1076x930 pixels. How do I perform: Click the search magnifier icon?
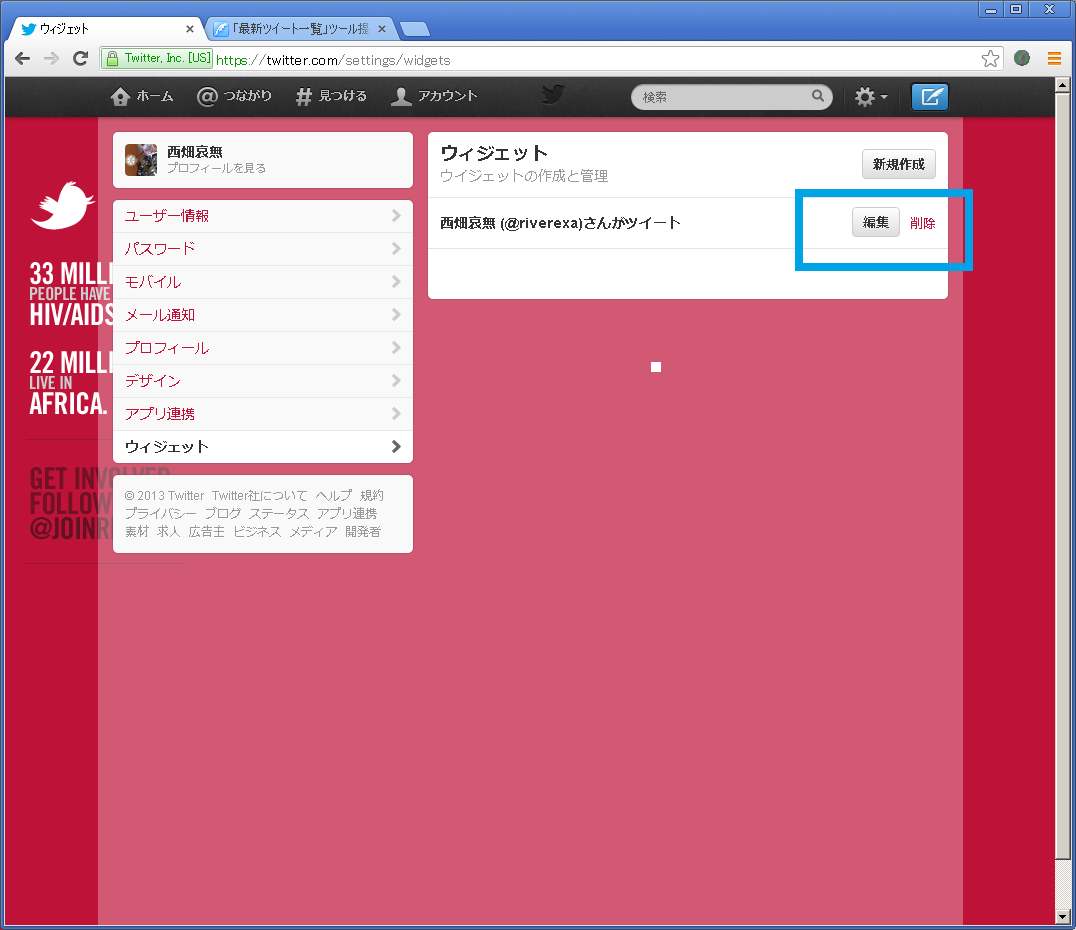(817, 96)
